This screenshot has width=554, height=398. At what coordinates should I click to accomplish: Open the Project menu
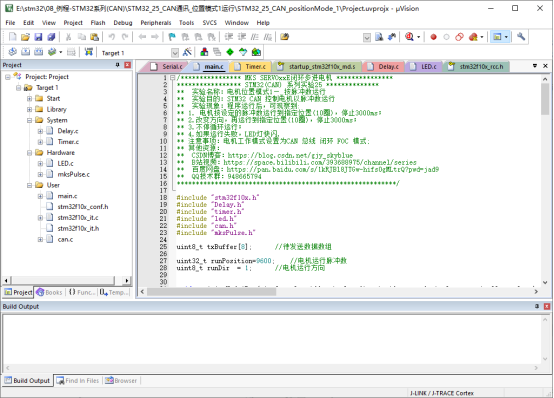pyautogui.click(x=73, y=23)
